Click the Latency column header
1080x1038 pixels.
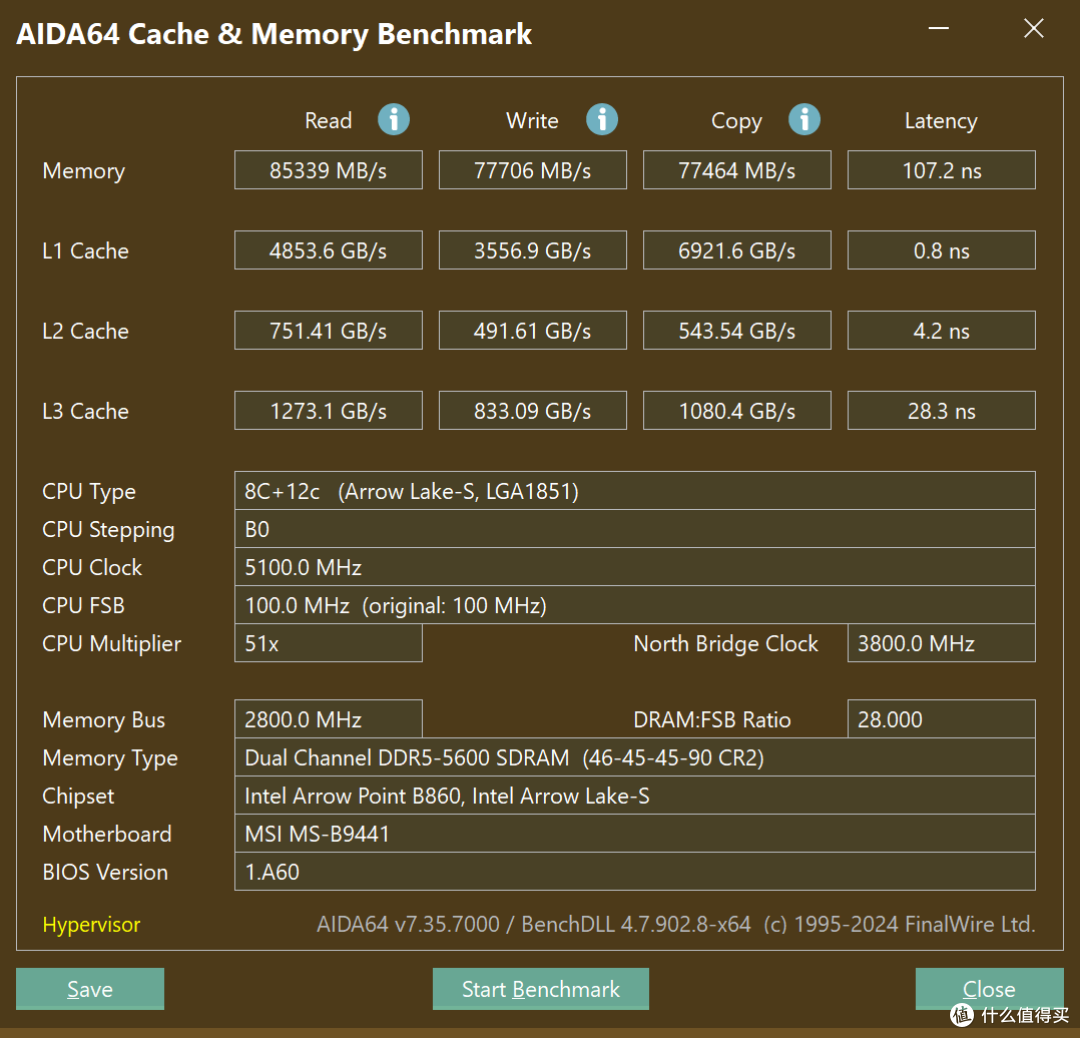941,121
